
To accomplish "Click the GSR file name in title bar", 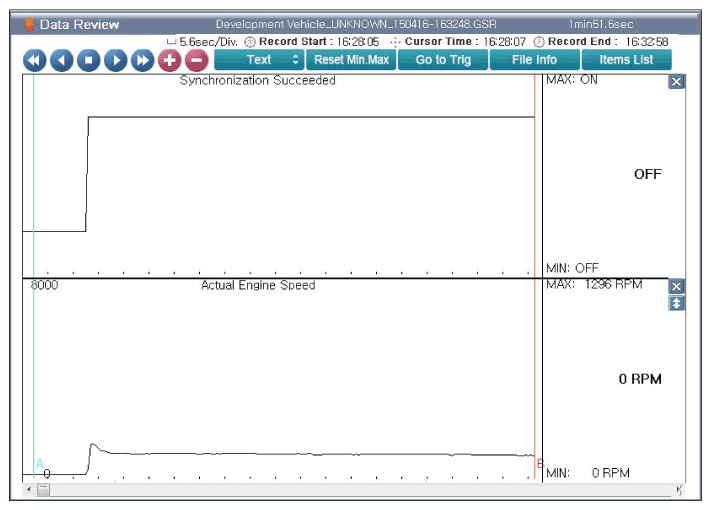I will [356, 24].
